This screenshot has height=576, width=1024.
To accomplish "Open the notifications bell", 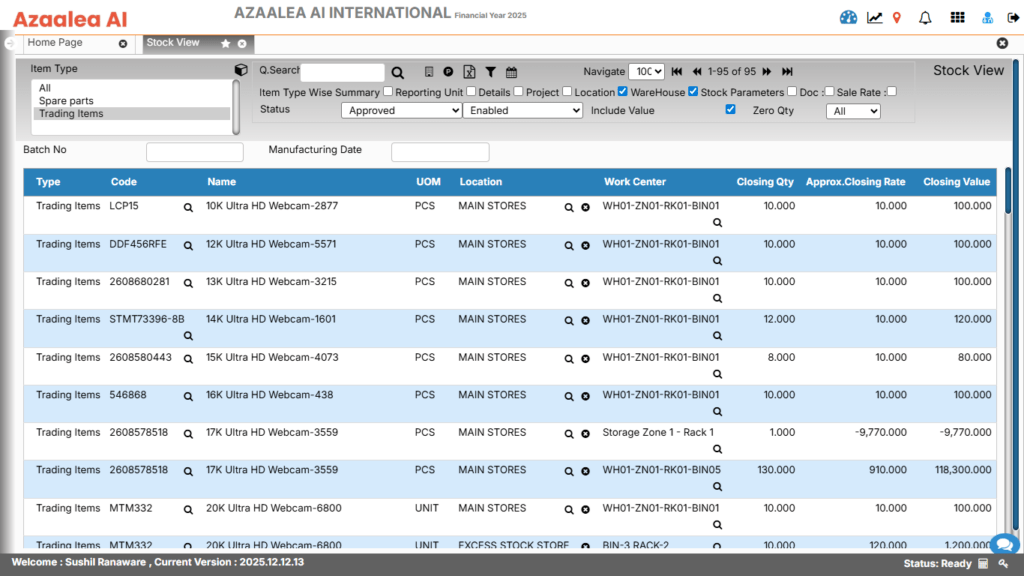I will [x=925, y=17].
